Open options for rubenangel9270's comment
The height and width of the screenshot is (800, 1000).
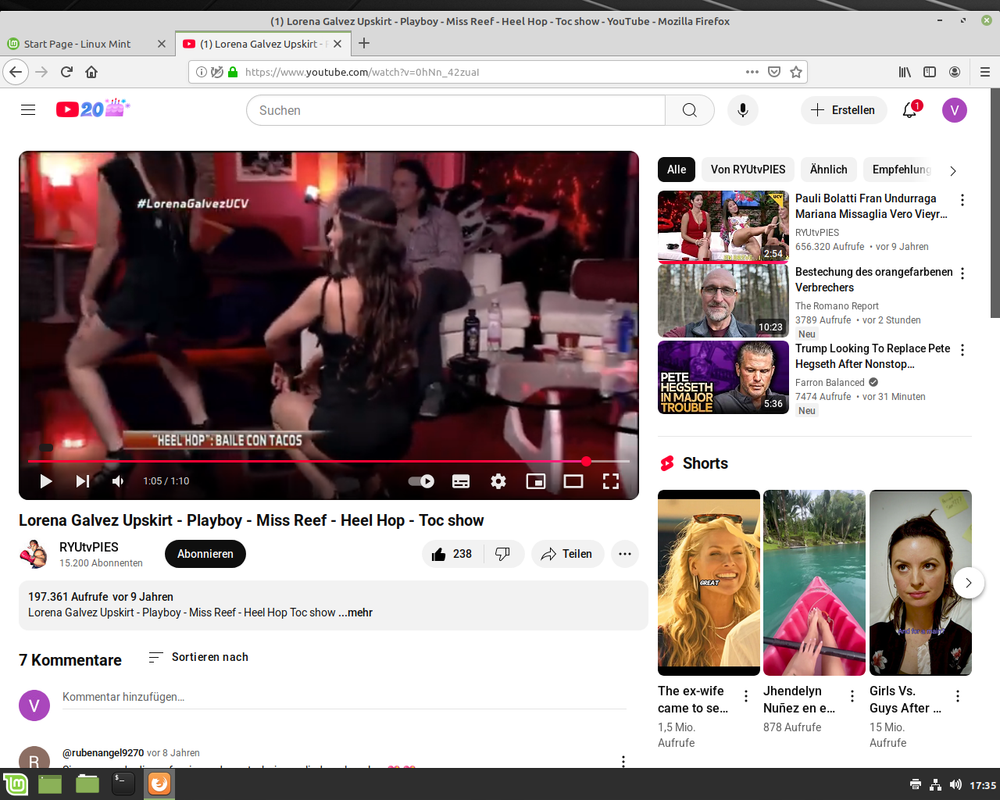[x=623, y=760]
